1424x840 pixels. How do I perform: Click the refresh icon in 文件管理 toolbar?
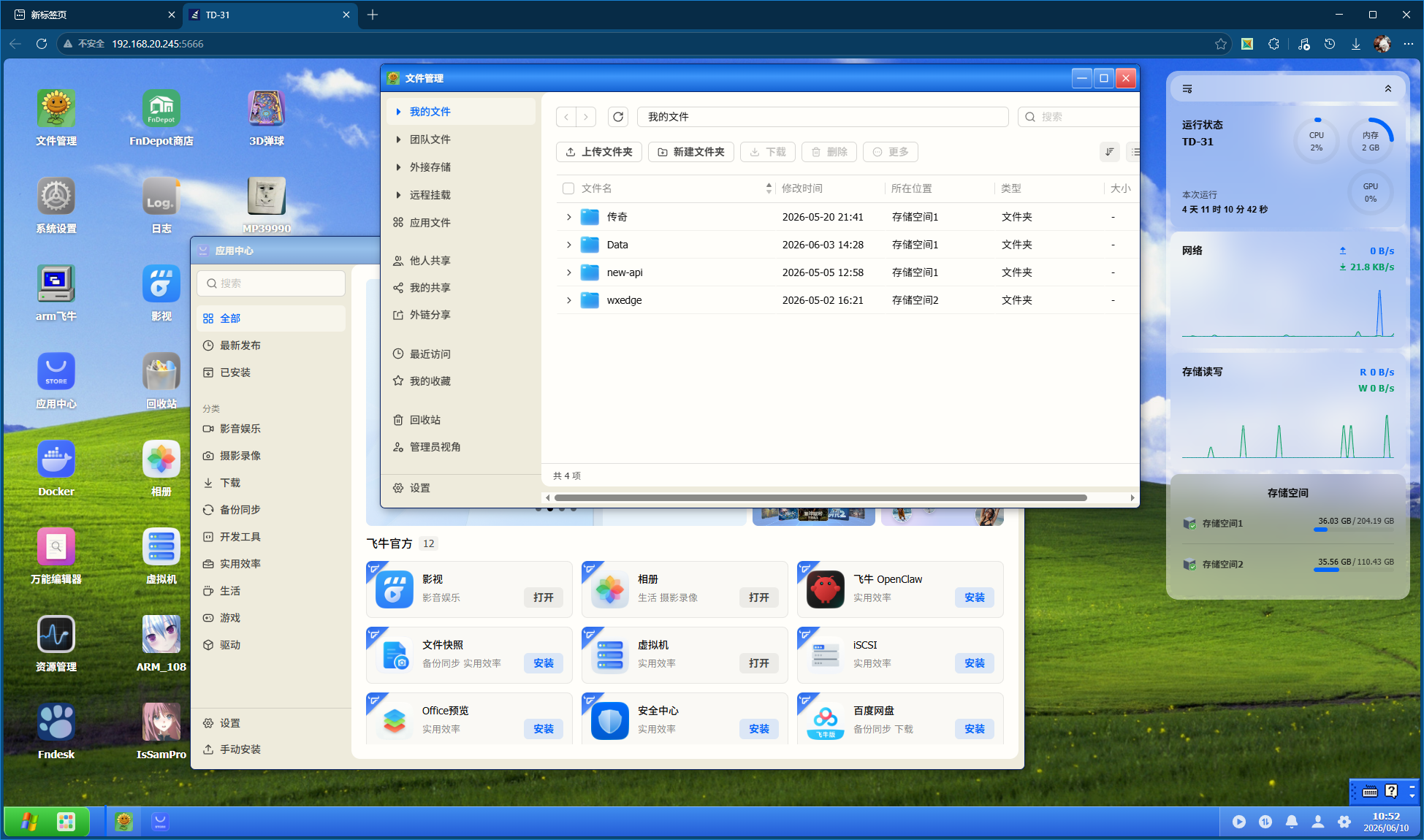click(618, 117)
